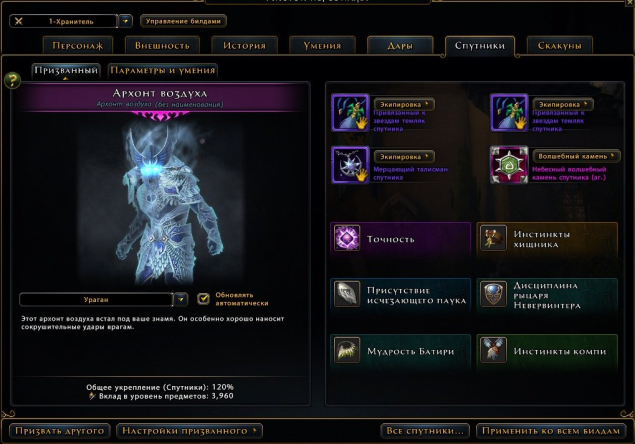
Task: Open the Параметры и умения subtab
Action: click(163, 70)
